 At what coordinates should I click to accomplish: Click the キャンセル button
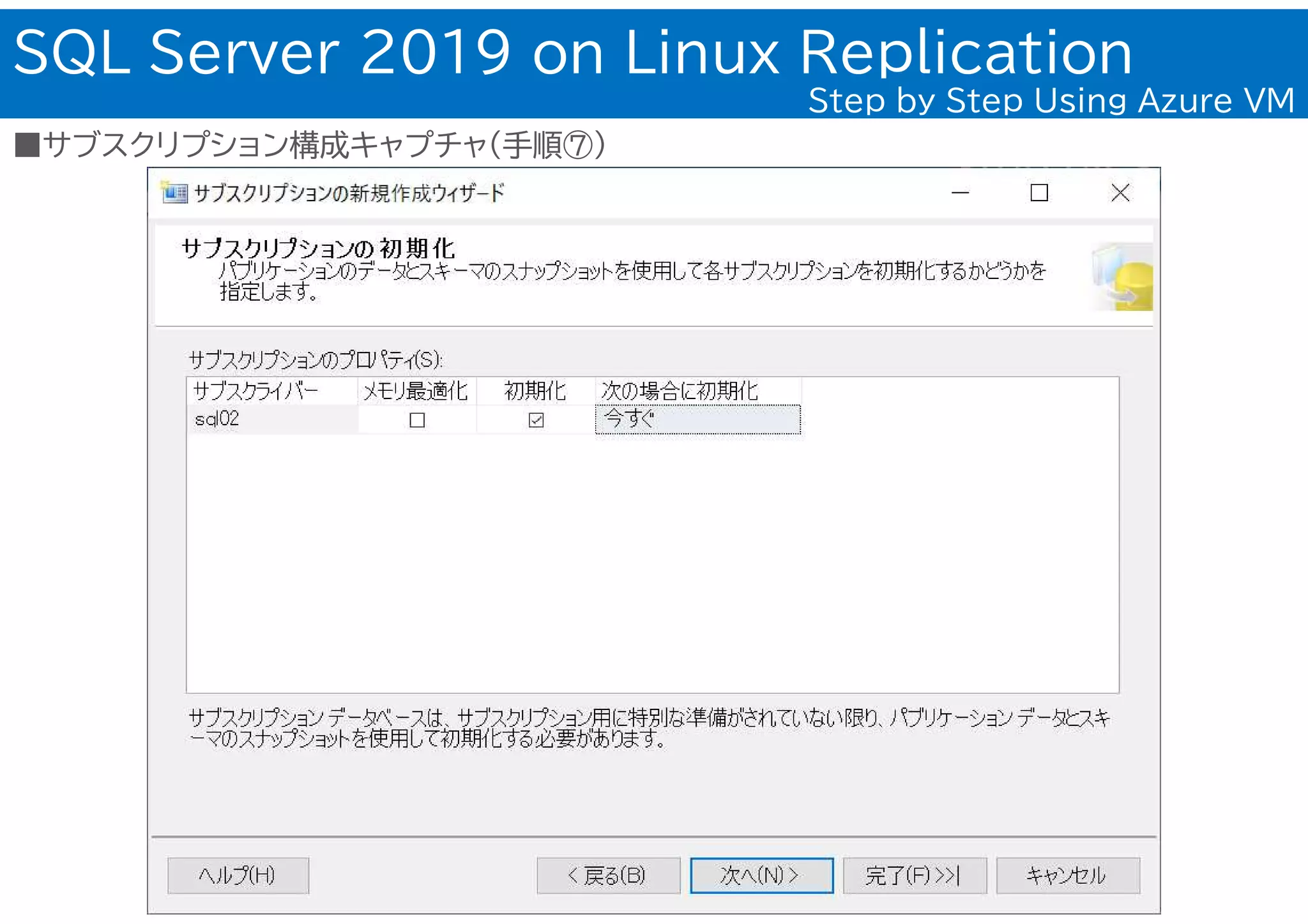tap(1068, 875)
